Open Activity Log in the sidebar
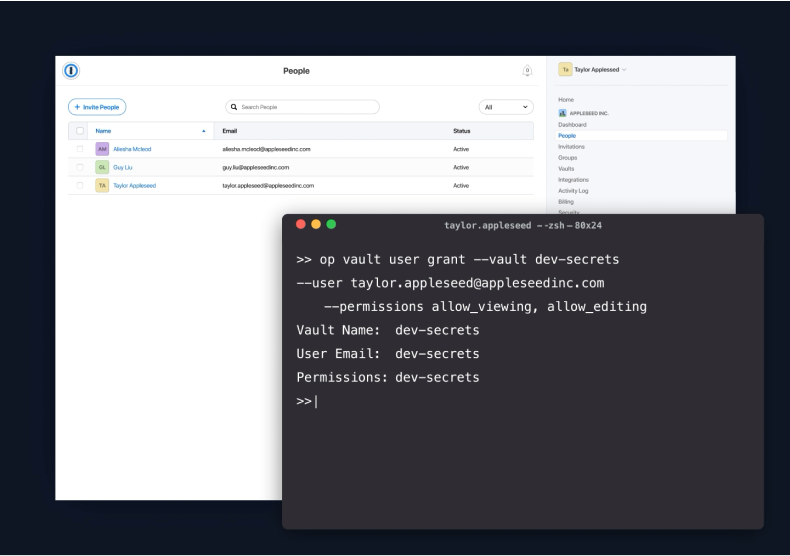This screenshot has height=556, width=790. 573,191
